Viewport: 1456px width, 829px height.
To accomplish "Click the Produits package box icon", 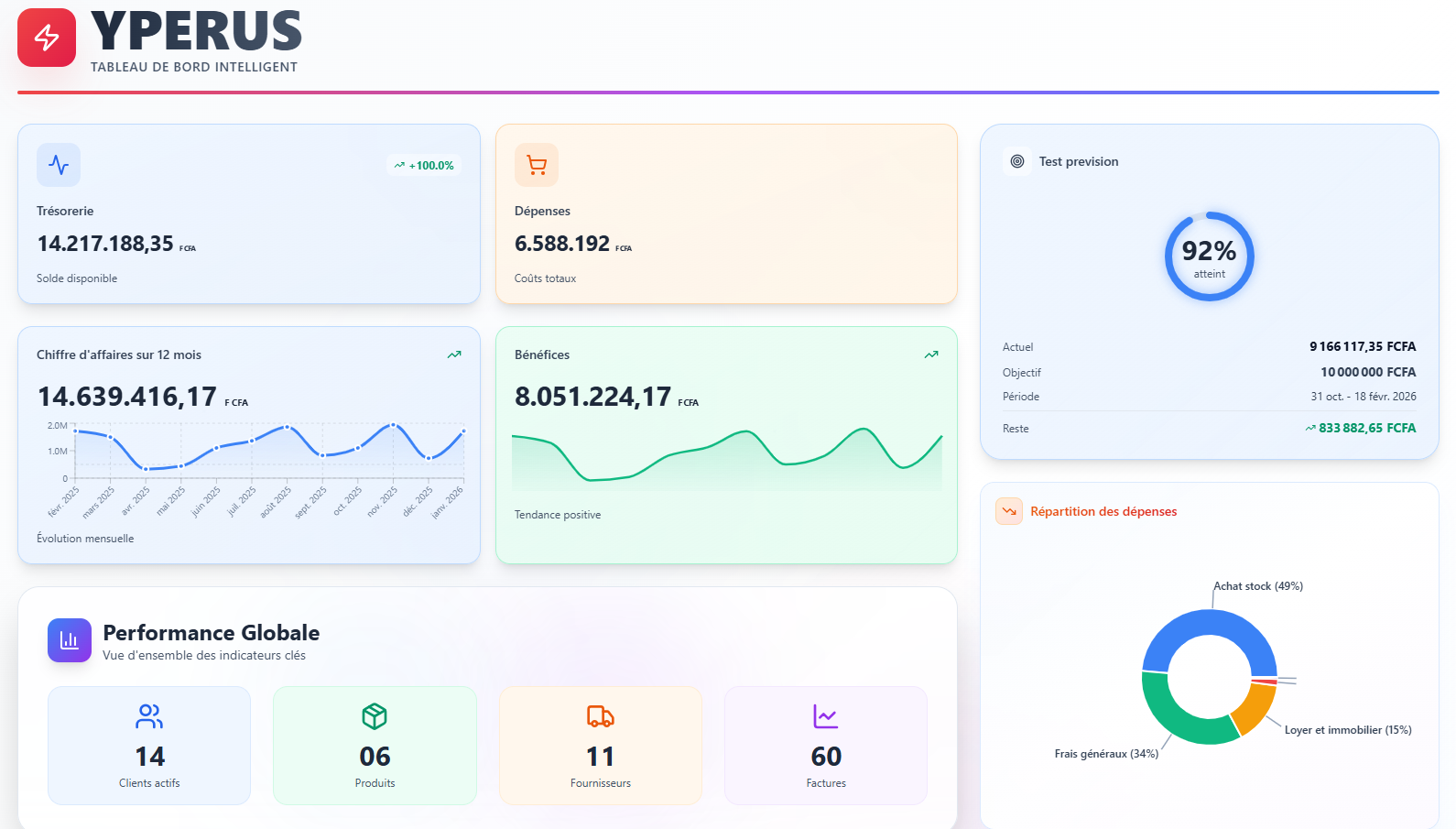I will coord(375,716).
